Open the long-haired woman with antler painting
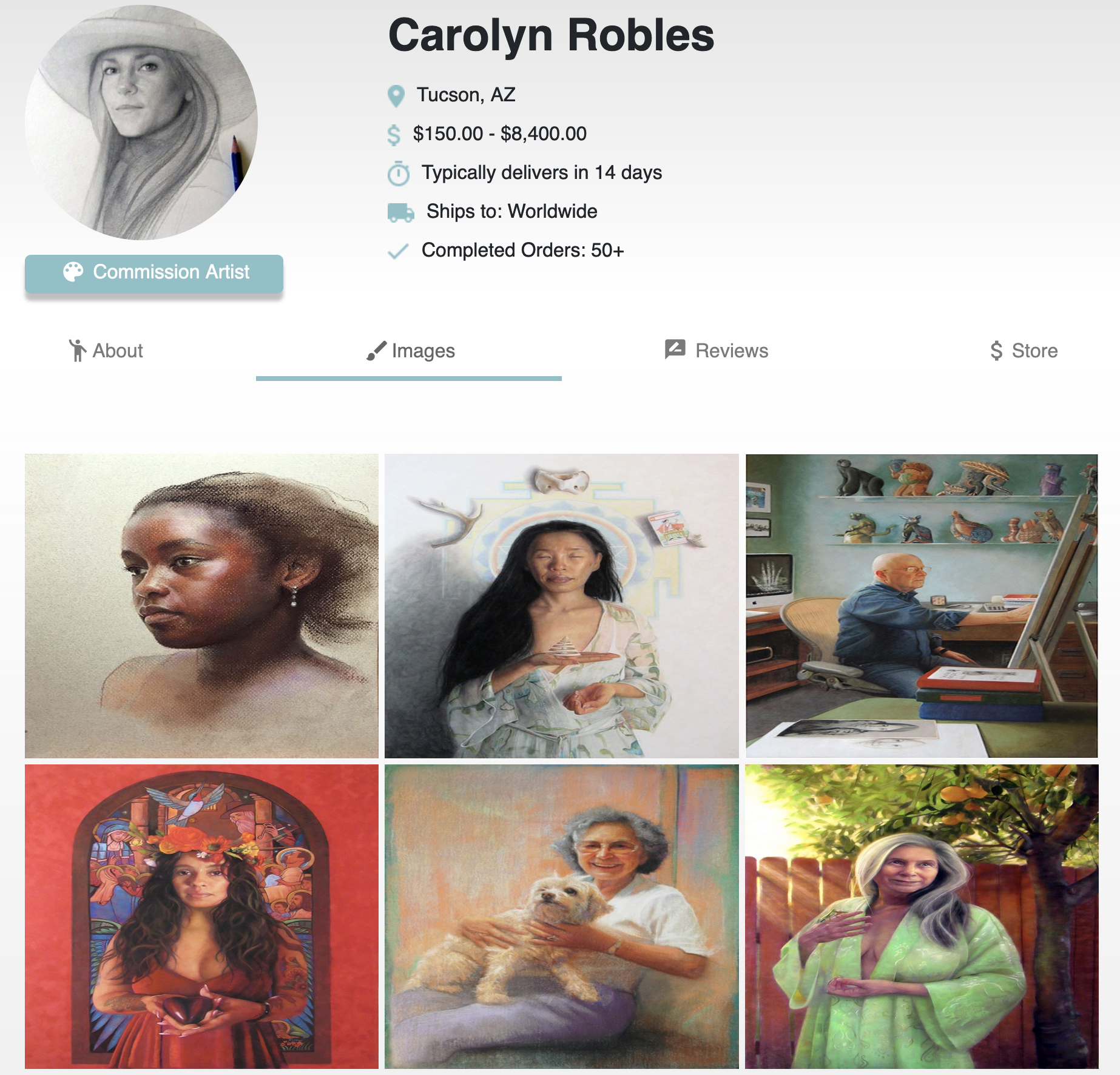 (x=562, y=606)
